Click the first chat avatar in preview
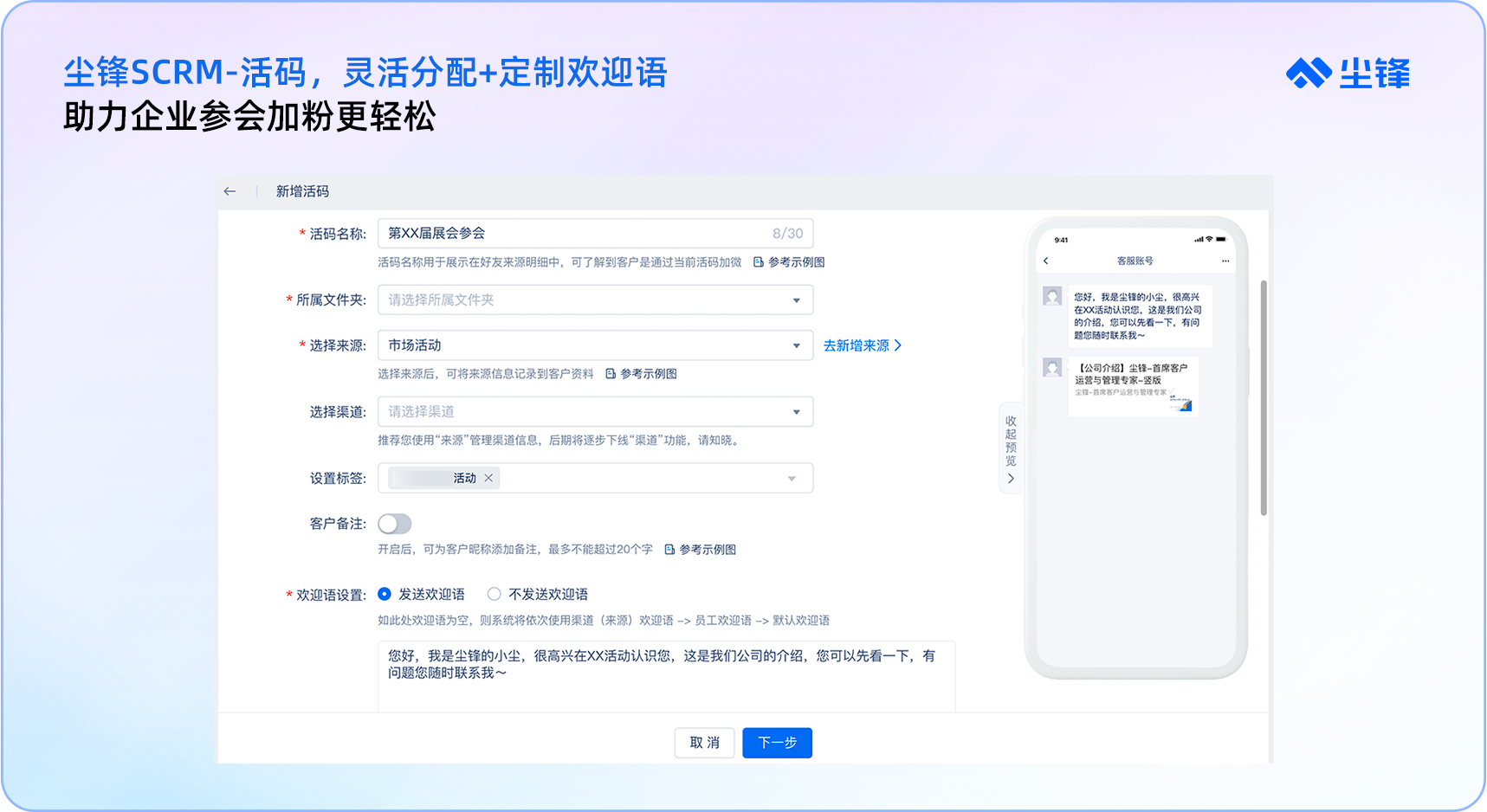 click(1052, 297)
